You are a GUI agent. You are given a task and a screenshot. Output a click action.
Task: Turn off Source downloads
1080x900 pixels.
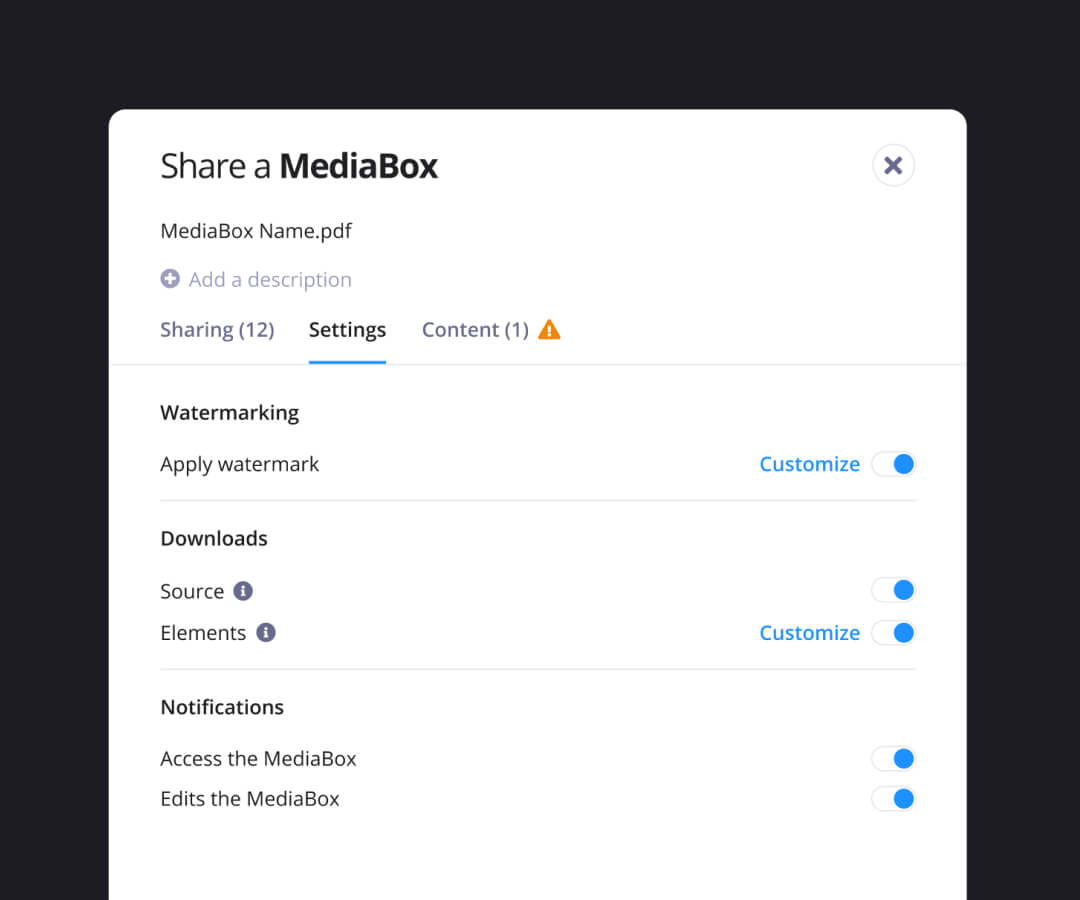893,590
